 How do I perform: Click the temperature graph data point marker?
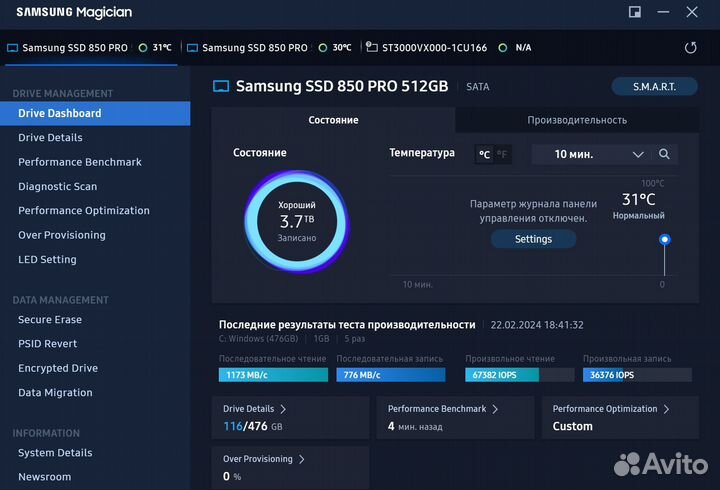(664, 239)
